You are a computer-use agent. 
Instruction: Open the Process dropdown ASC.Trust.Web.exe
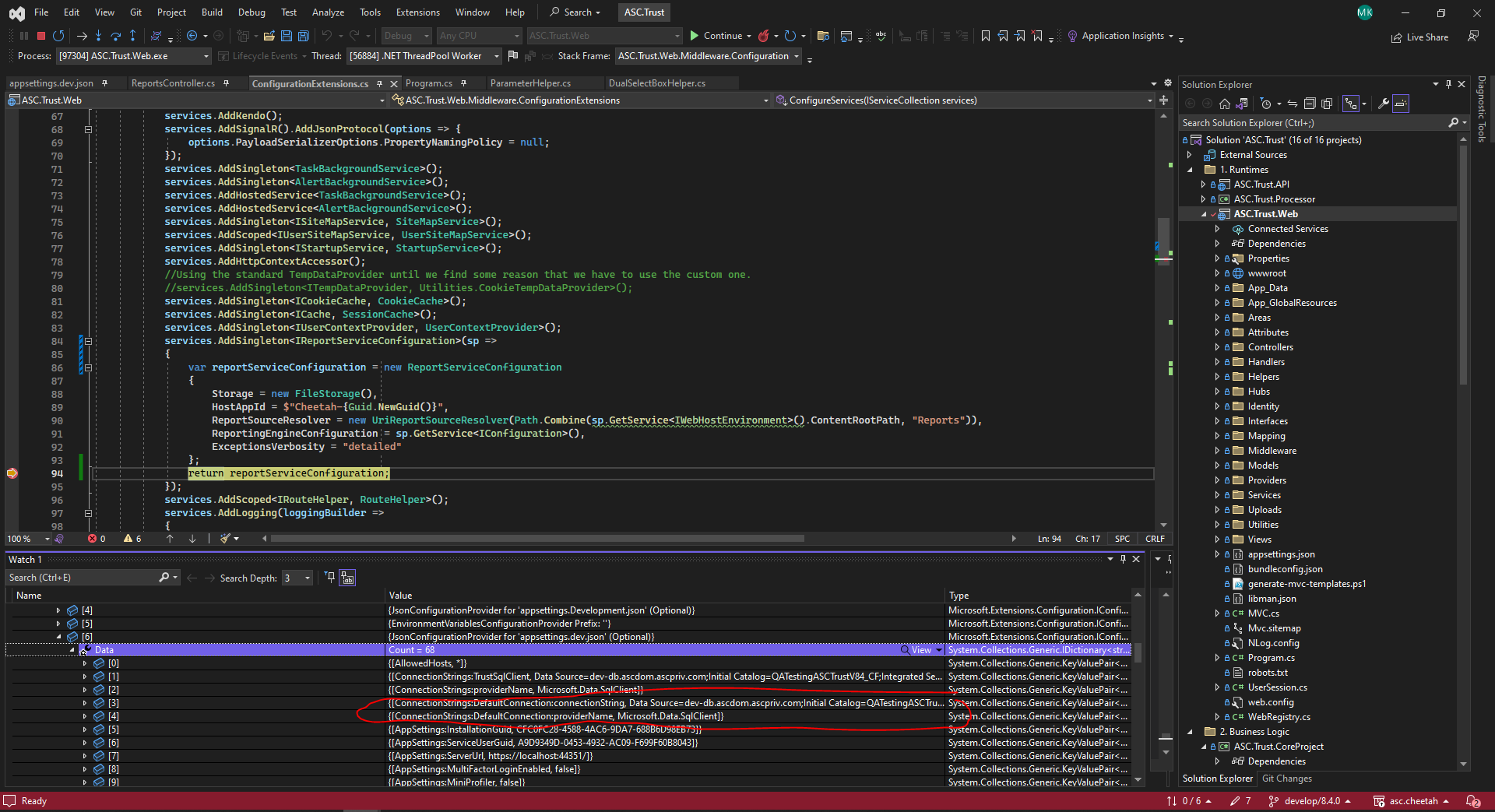(133, 56)
